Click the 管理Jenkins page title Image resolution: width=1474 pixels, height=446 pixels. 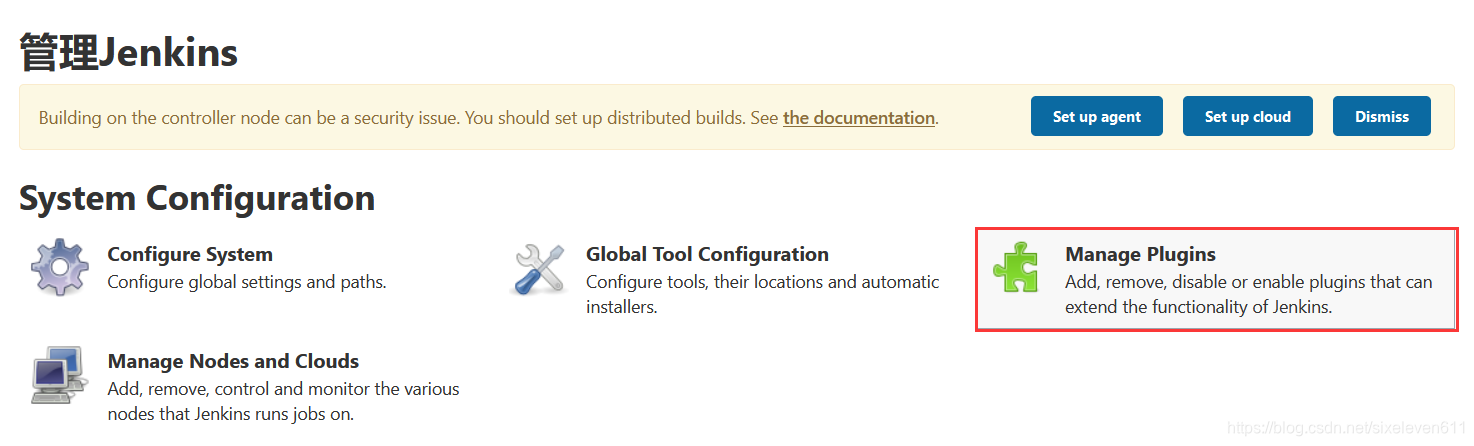pos(128,52)
